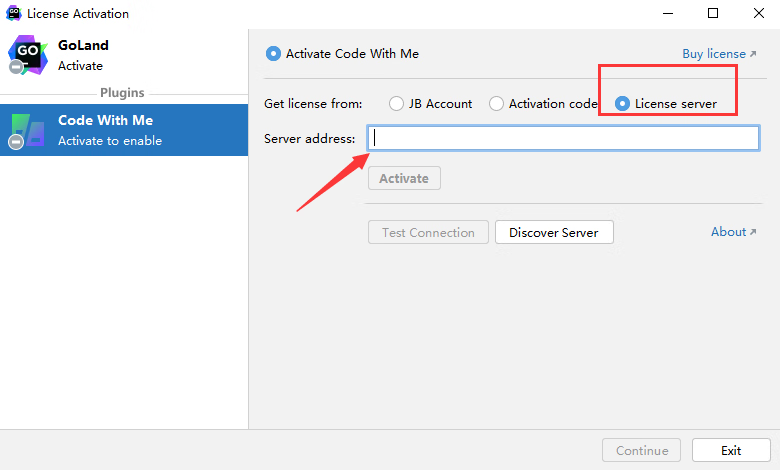Viewport: 780px width, 470px height.
Task: Click the Exit button
Action: [731, 450]
